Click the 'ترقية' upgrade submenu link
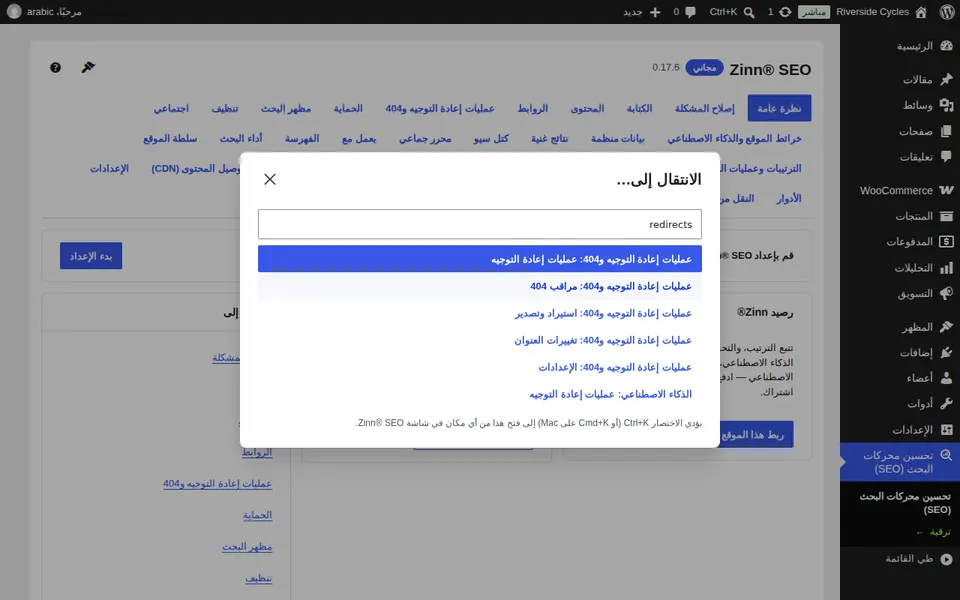 (x=934, y=533)
